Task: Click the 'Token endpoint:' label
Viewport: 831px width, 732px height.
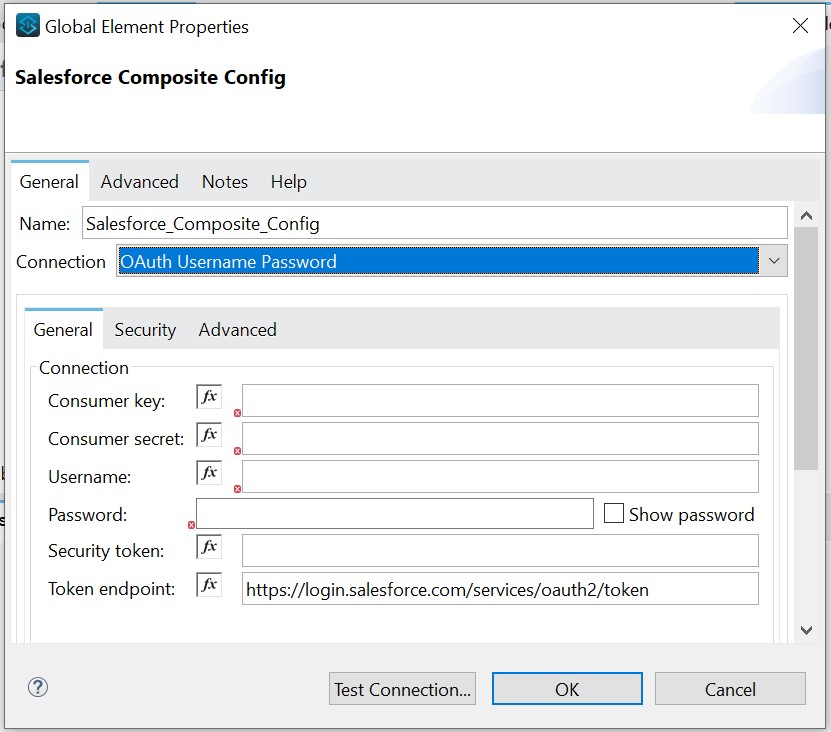Action: pos(111,589)
